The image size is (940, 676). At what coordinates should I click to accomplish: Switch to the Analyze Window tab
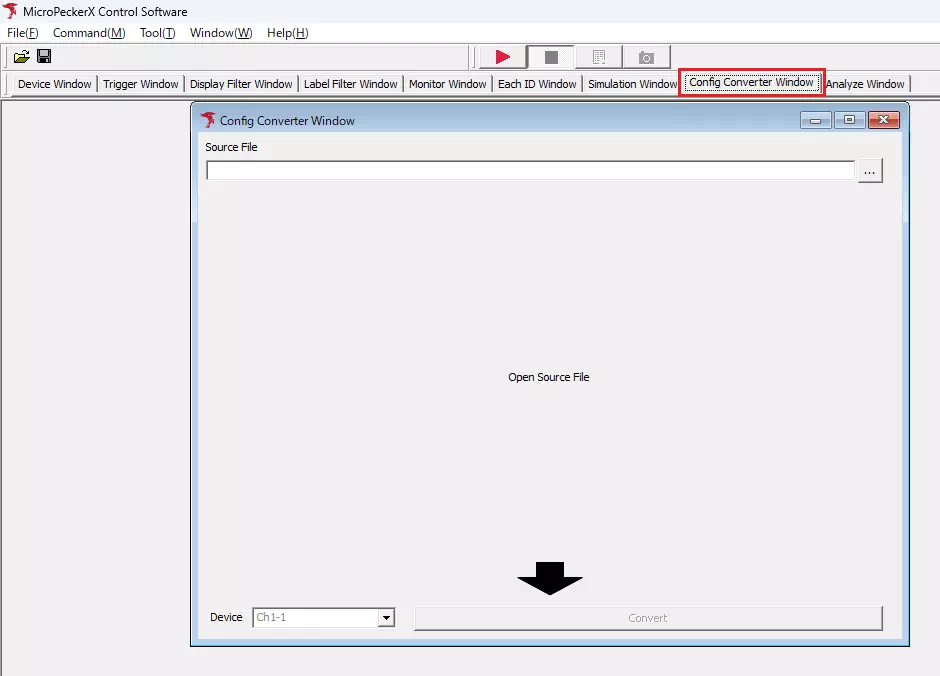click(866, 84)
